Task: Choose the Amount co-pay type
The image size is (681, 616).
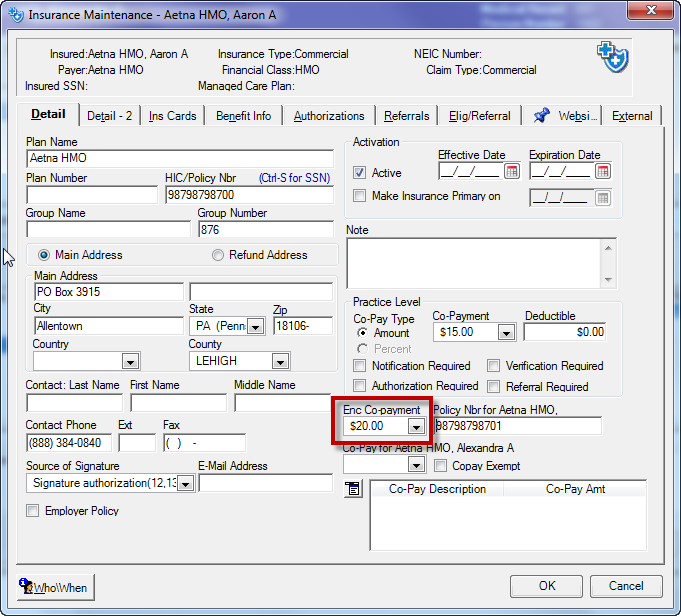Action: 362,333
